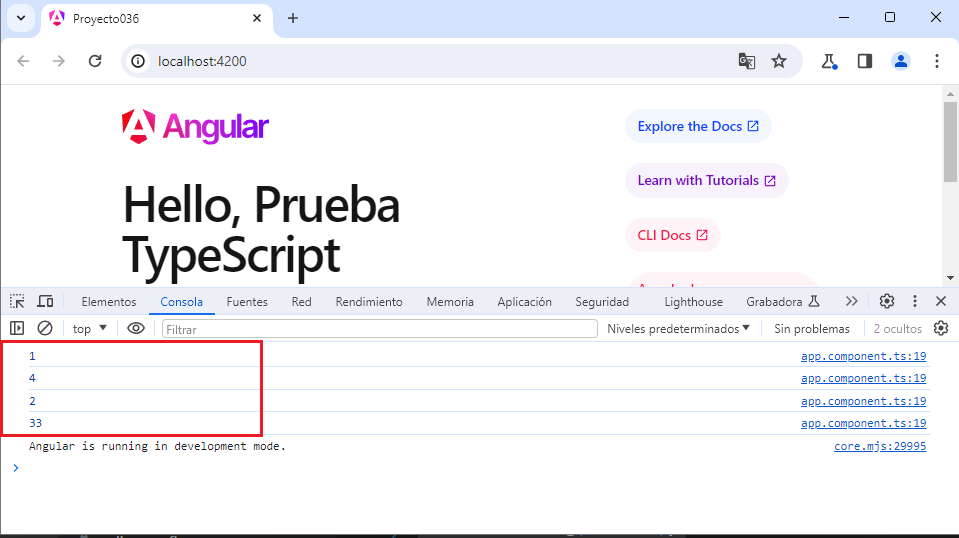The image size is (959, 538).
Task: Go forward to next page
Action: tap(59, 61)
